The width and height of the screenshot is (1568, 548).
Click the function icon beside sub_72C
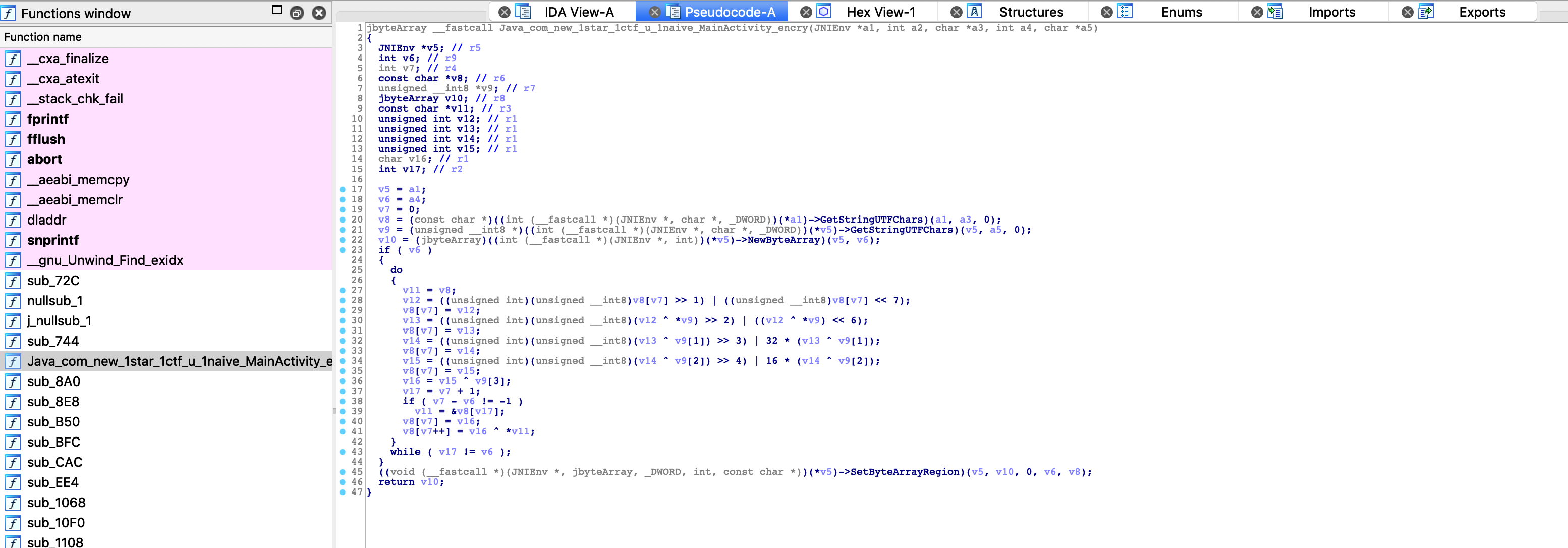tap(13, 281)
